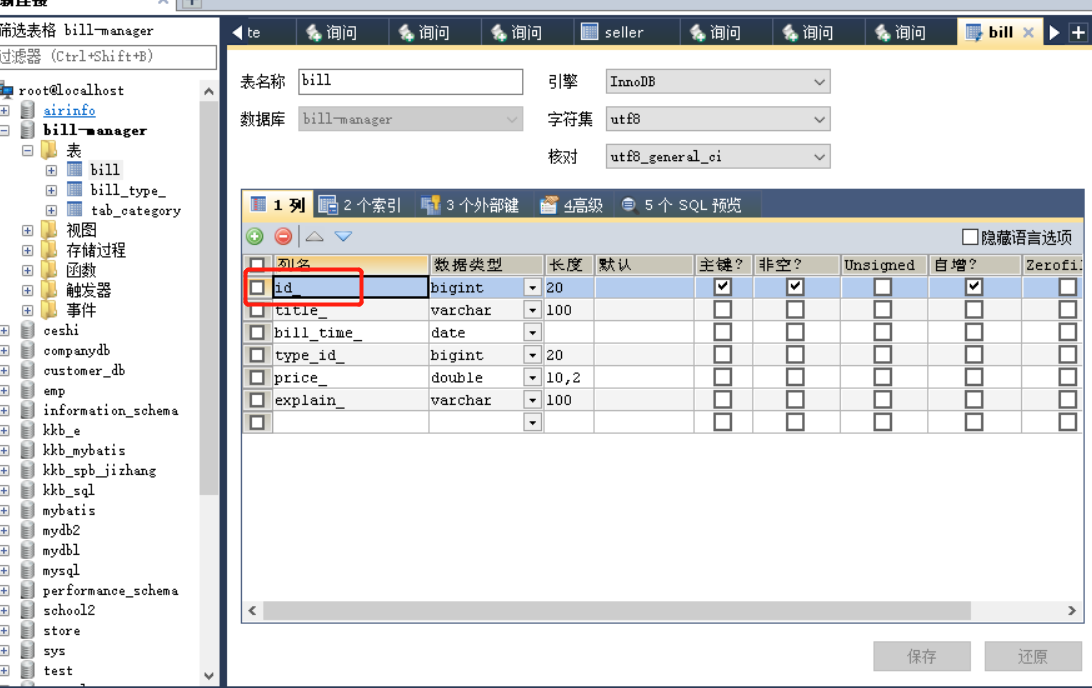Open the airinfo database link
Image resolution: width=1092 pixels, height=688 pixels.
click(68, 110)
